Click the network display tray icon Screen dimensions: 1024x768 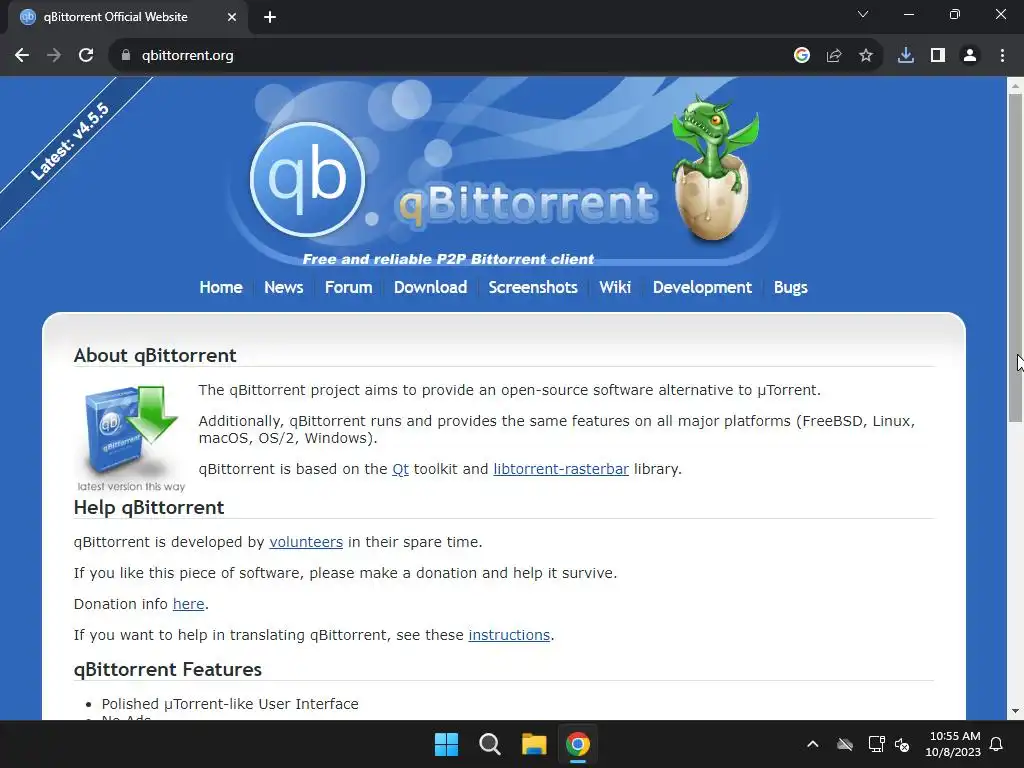pyautogui.click(x=876, y=744)
